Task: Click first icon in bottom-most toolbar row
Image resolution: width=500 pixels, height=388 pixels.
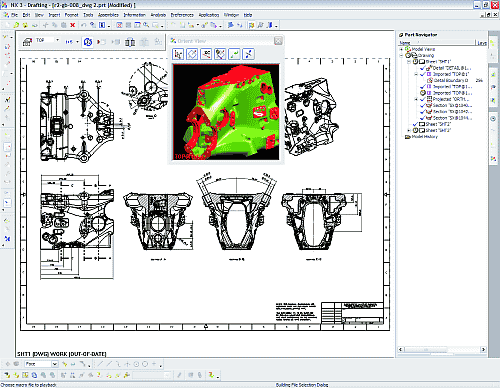Action: point(7,375)
